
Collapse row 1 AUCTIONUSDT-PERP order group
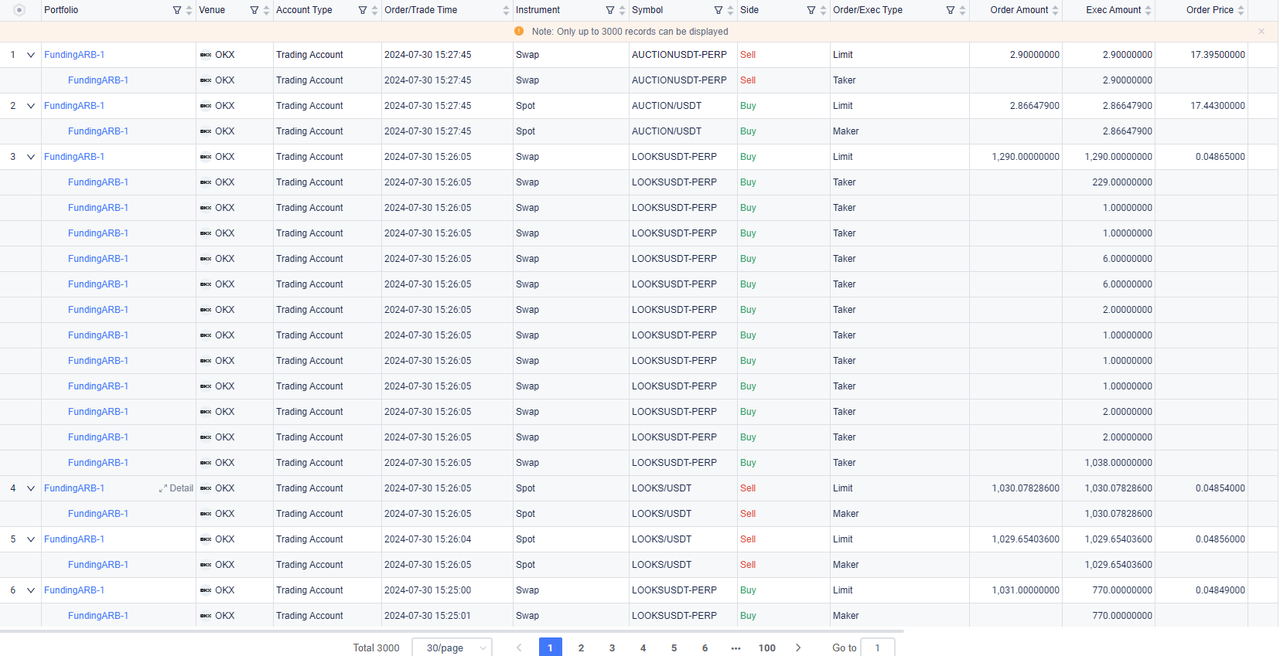point(31,55)
